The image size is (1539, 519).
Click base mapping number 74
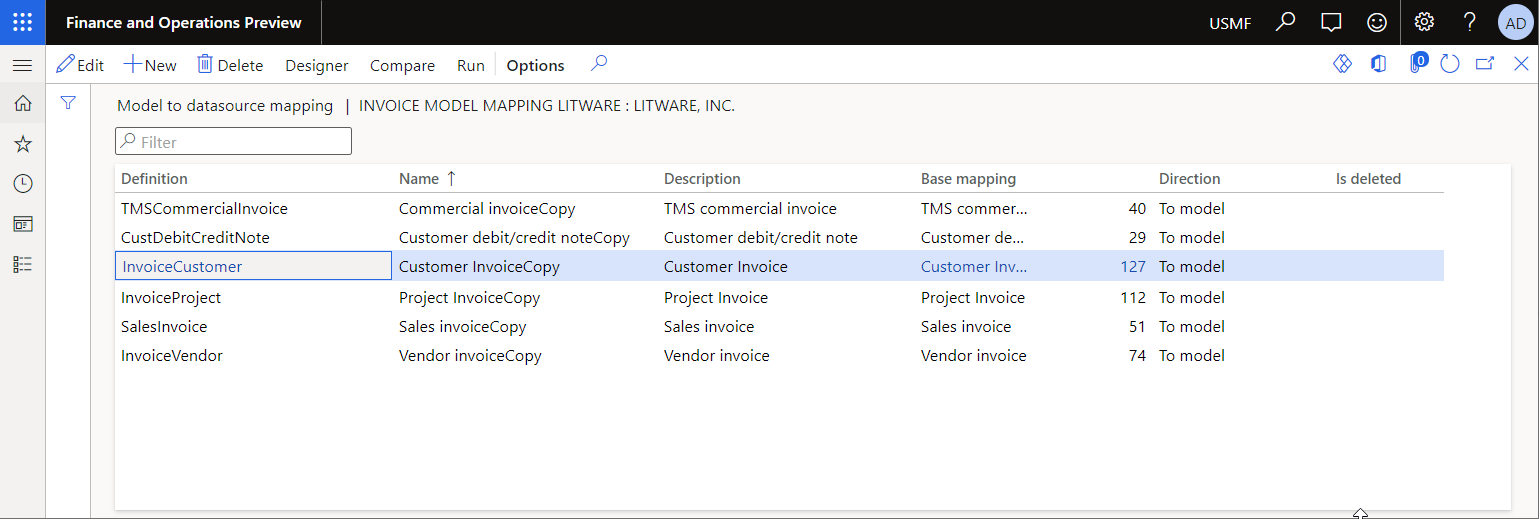[x=1137, y=356]
